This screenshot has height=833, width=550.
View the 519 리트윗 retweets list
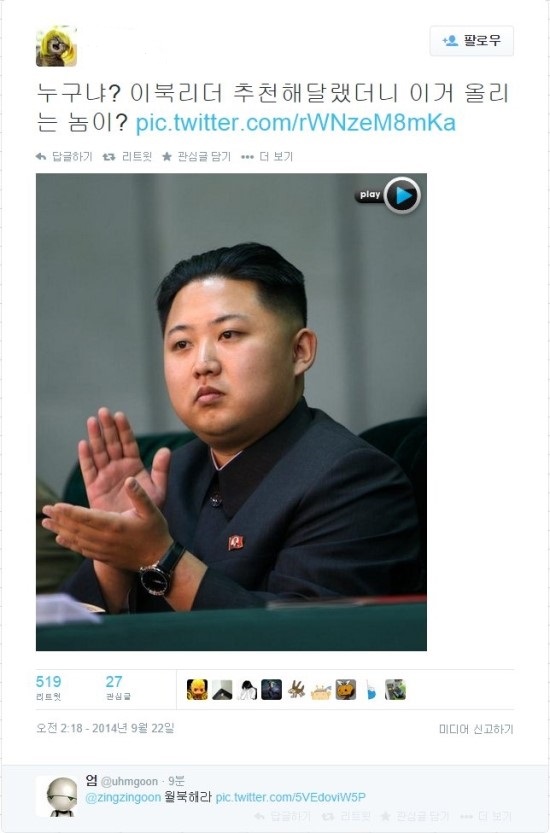(48, 688)
